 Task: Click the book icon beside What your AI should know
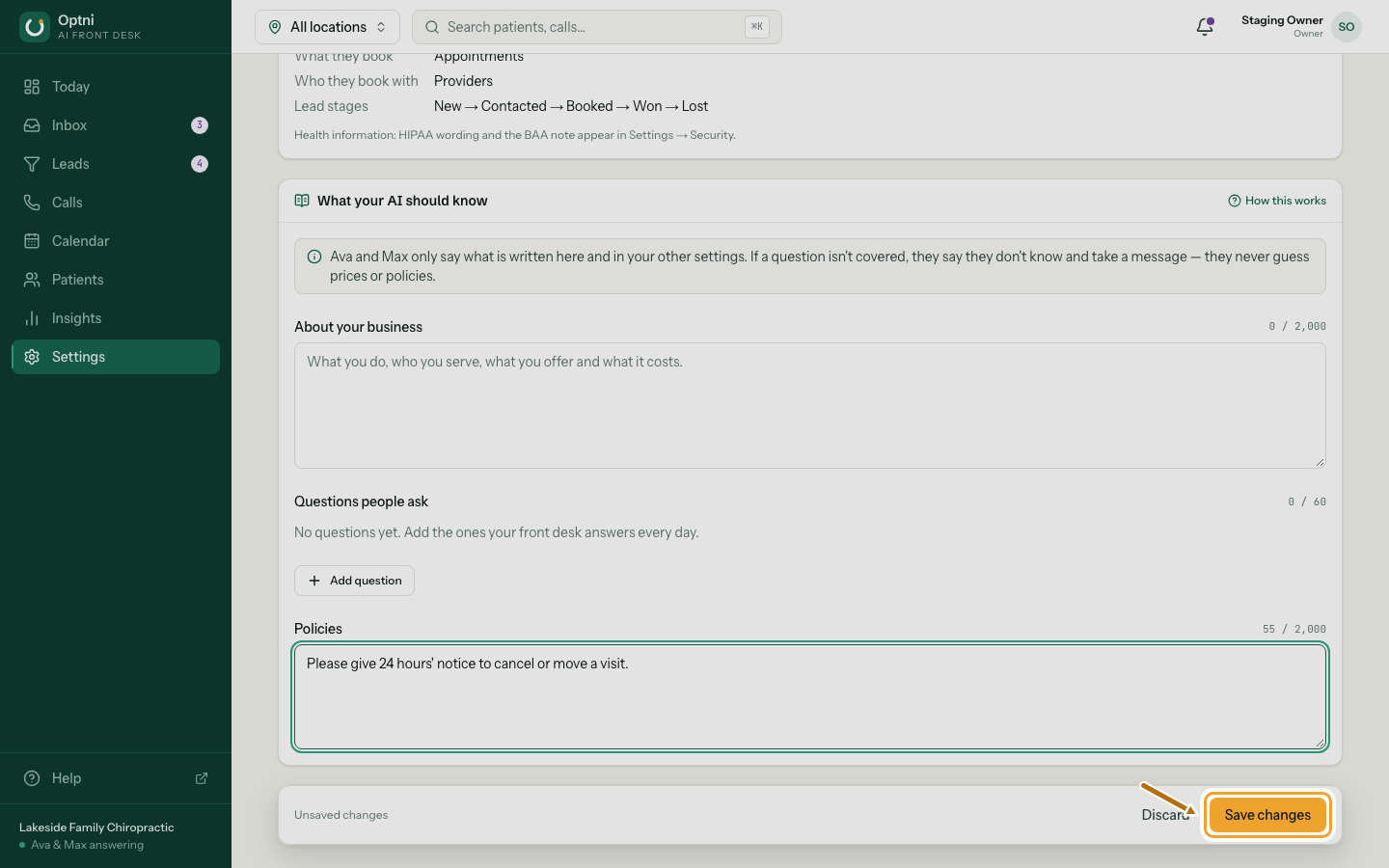pyautogui.click(x=302, y=201)
